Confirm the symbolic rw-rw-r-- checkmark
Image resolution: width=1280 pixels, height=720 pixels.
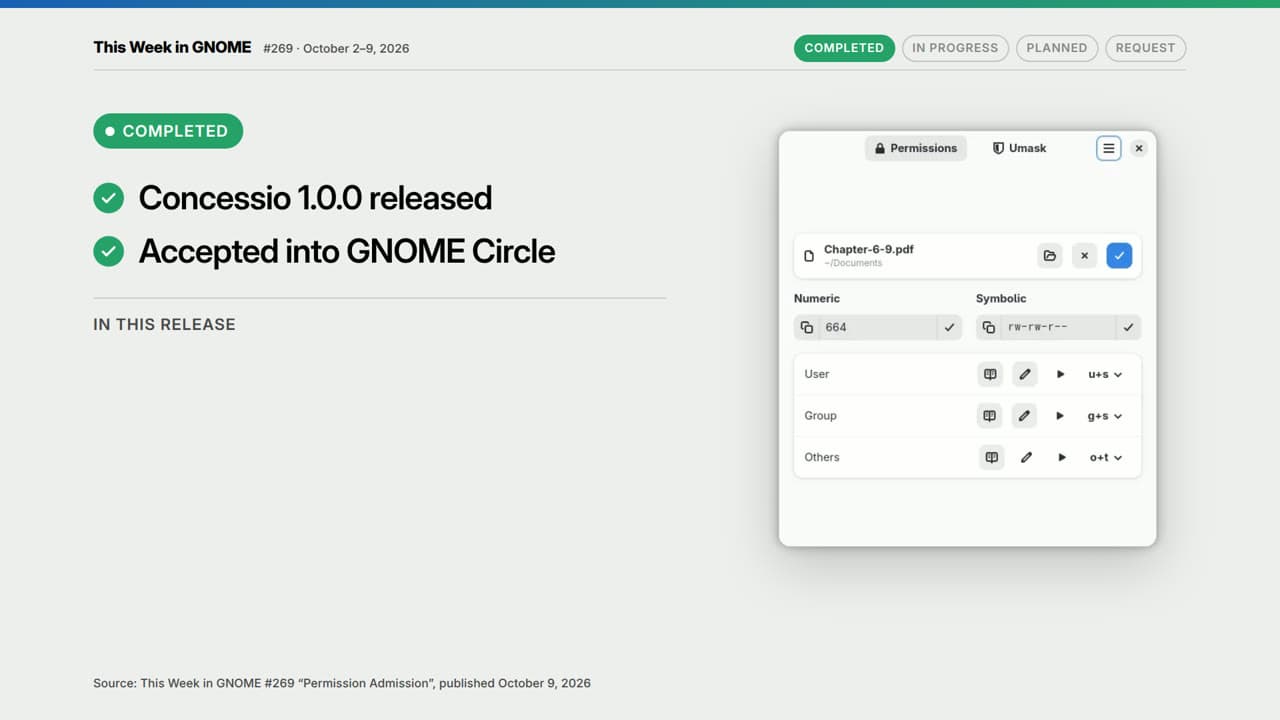tap(1128, 327)
